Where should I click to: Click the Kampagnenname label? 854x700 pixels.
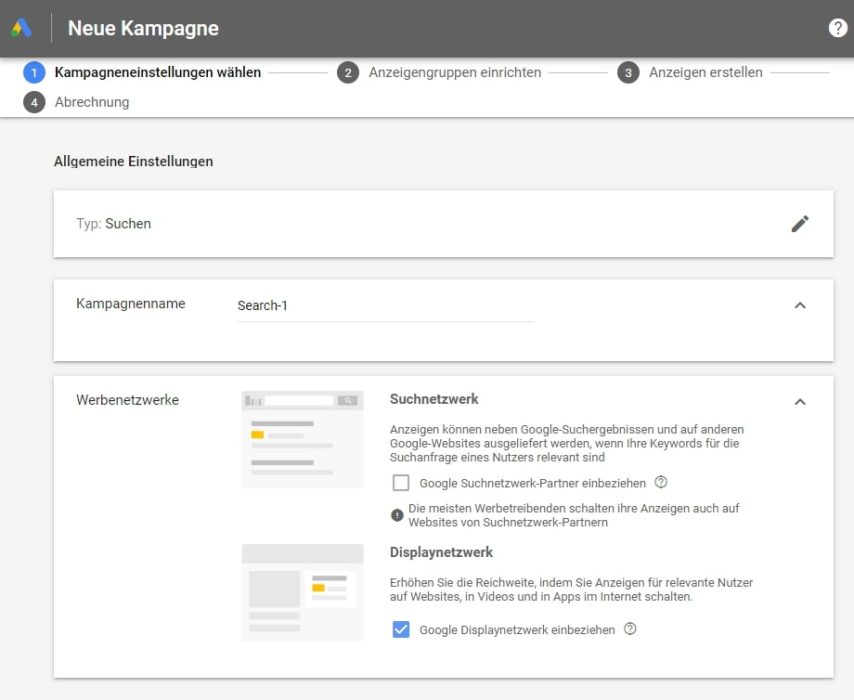point(131,303)
